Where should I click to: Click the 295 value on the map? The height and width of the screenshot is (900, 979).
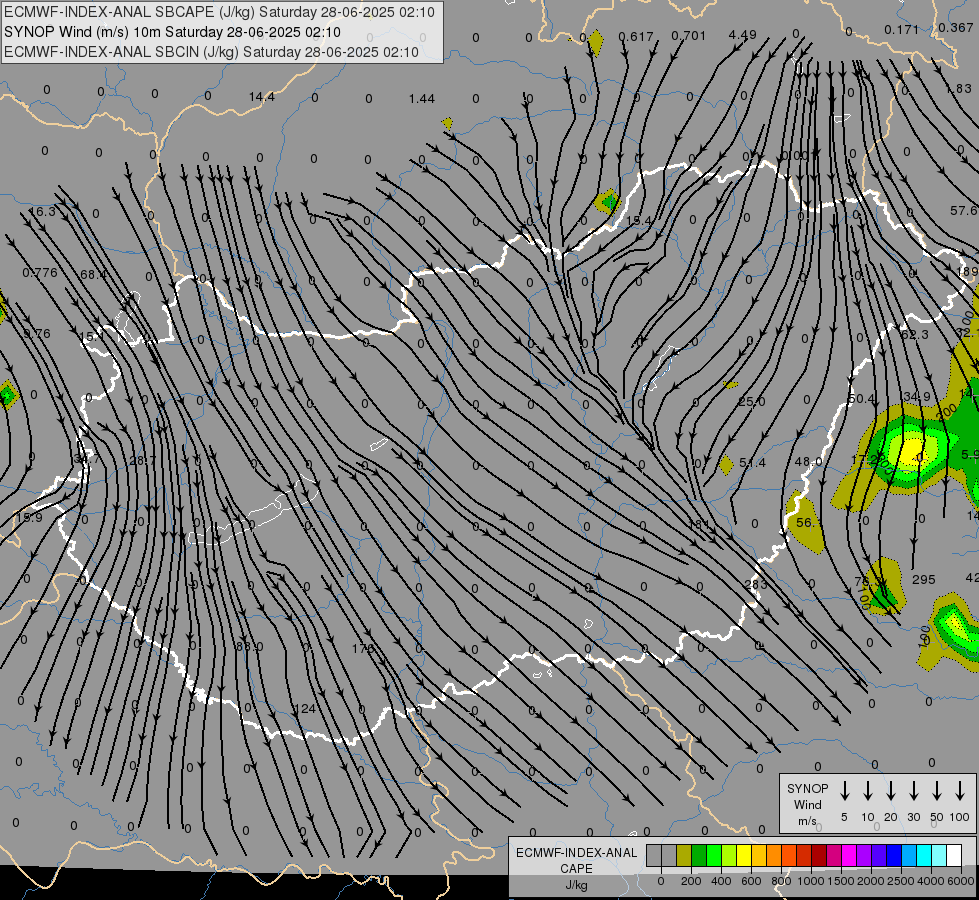923,580
